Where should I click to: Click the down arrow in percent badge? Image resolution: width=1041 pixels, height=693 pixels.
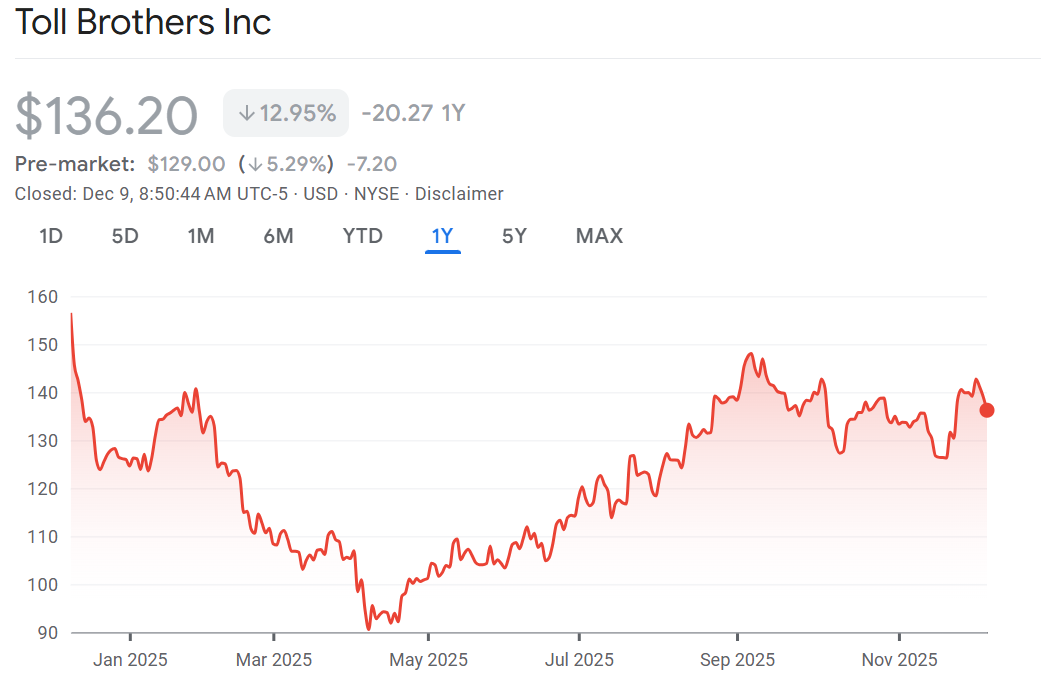tap(246, 114)
